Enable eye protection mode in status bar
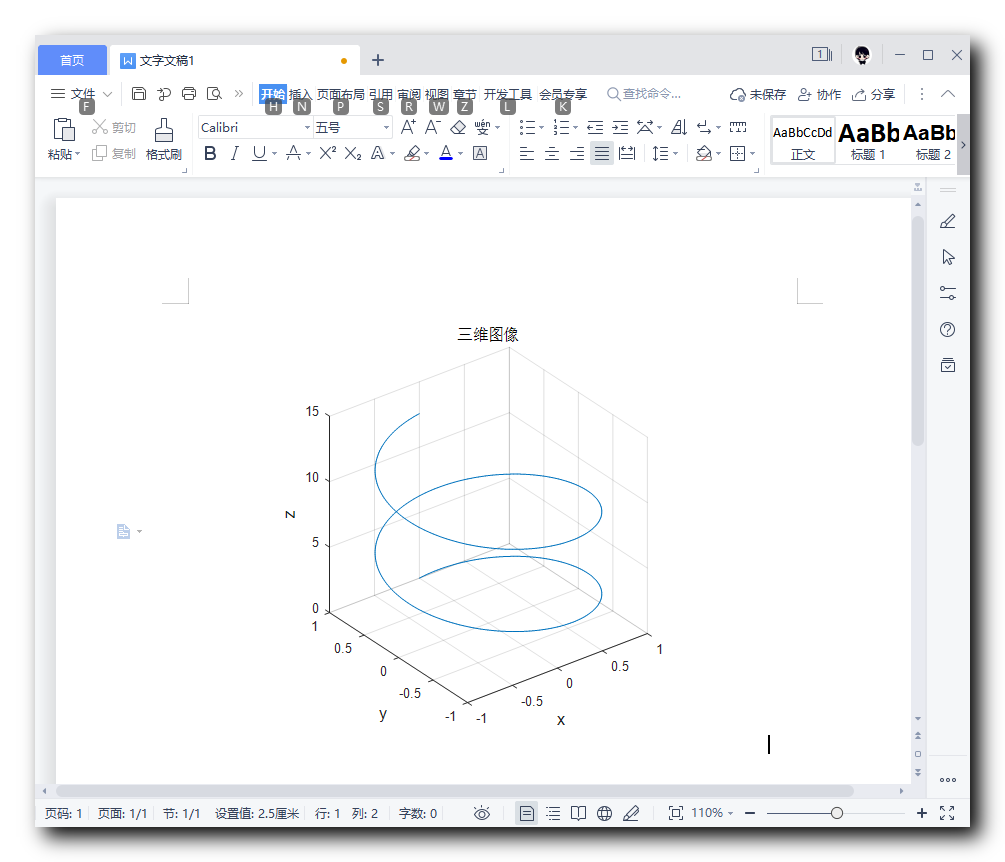The image size is (1005, 862). 481,813
